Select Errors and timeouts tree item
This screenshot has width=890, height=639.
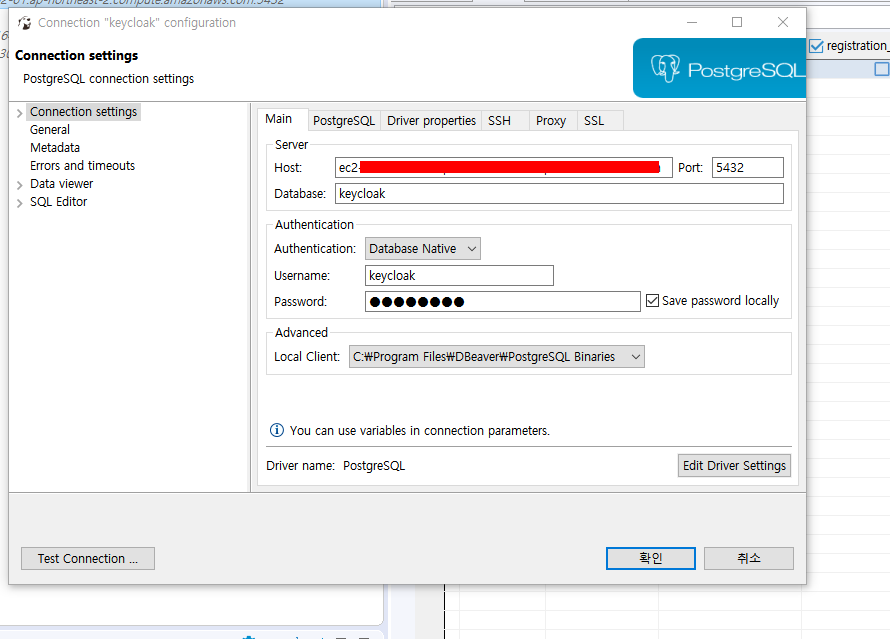point(83,166)
